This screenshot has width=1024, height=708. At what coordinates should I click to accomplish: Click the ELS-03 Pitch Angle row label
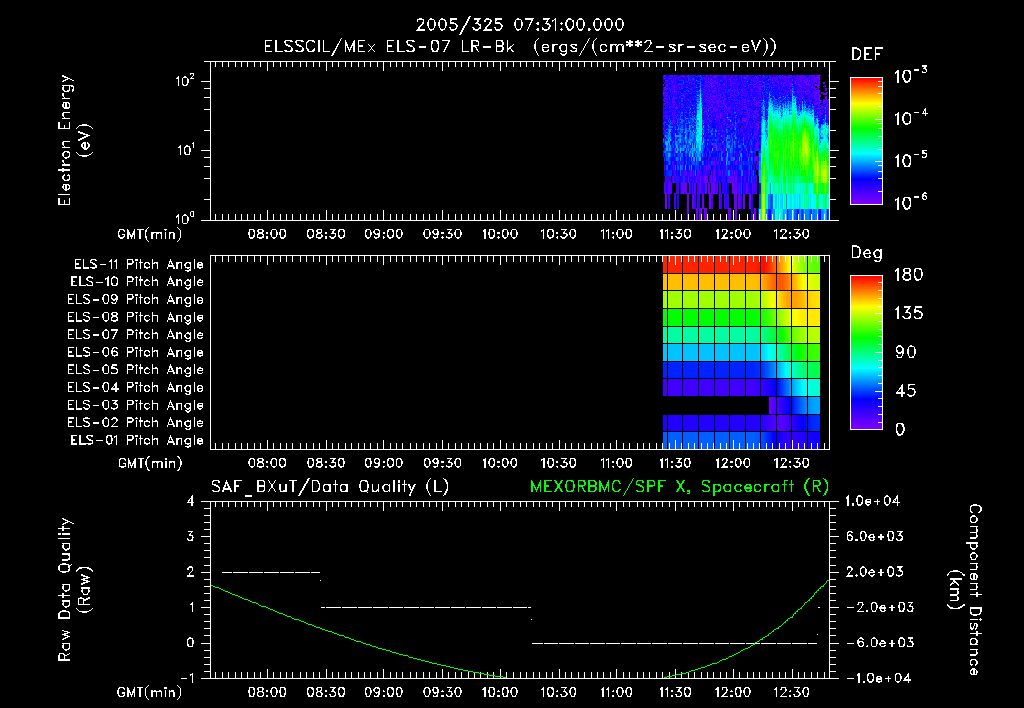click(135, 406)
